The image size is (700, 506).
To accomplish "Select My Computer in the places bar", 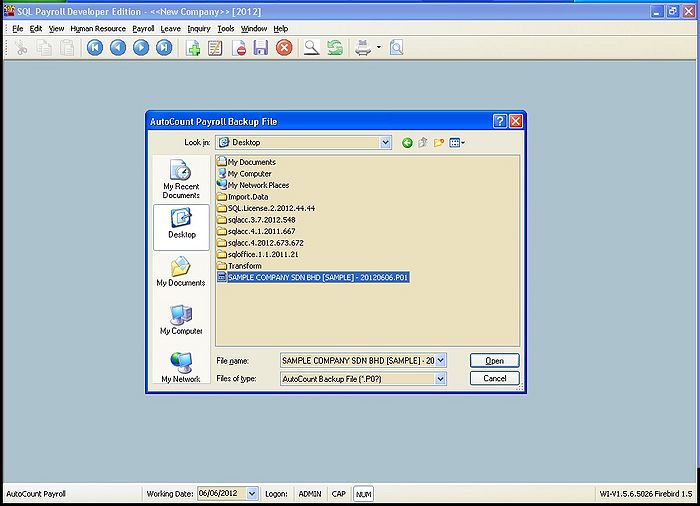I will point(181,321).
